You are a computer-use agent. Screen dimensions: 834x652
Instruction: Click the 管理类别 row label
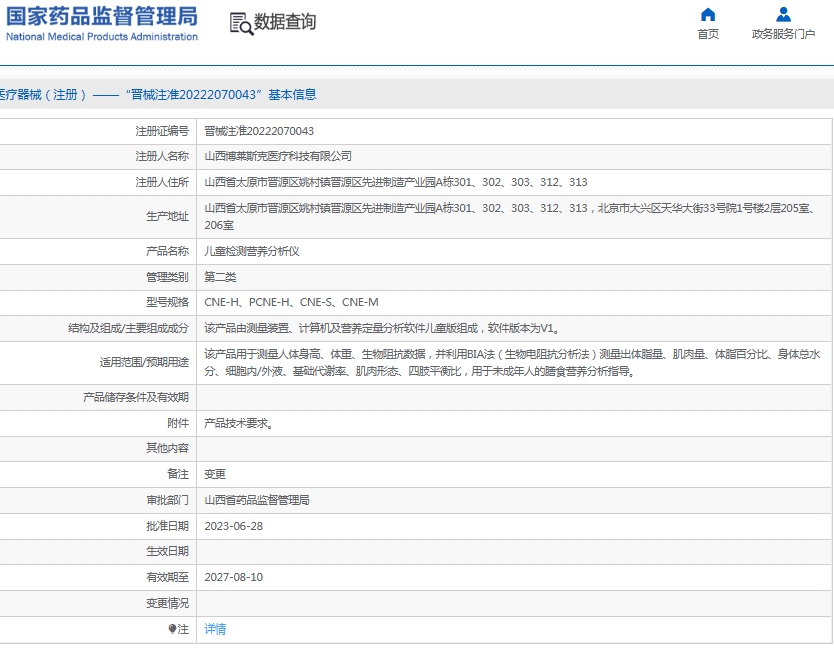tap(168, 277)
